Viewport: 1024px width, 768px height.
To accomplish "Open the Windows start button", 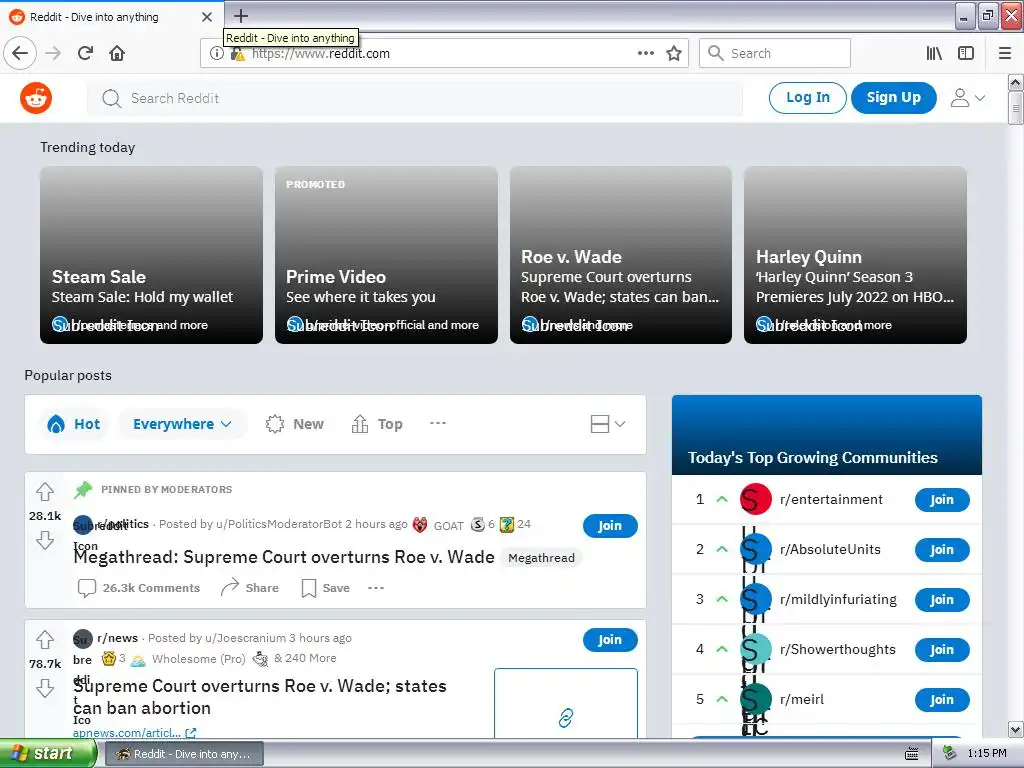I will point(48,754).
